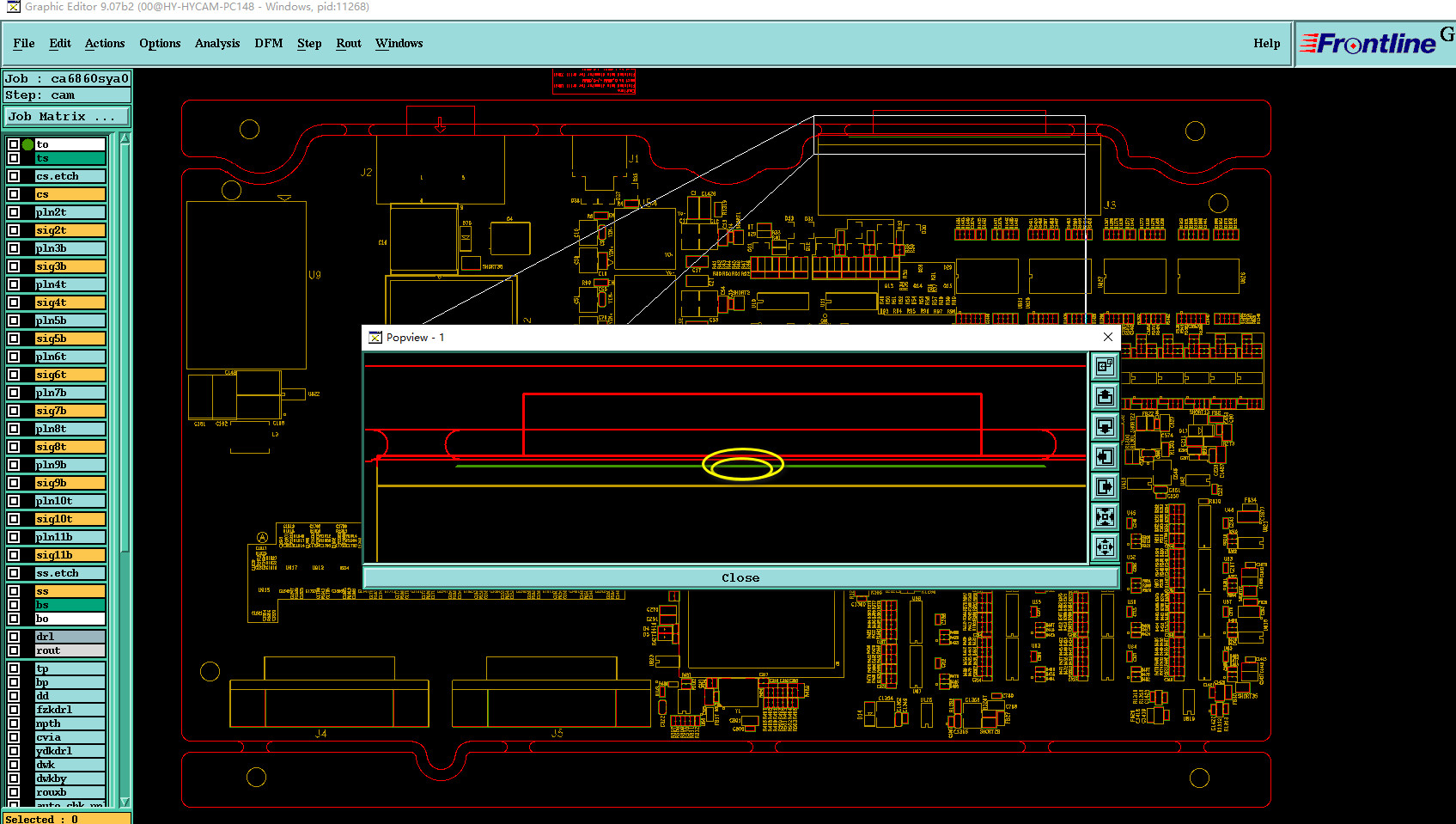1456x824 pixels.
Task: Toggle the checkbox for layer 'pln5b'
Action: point(14,320)
